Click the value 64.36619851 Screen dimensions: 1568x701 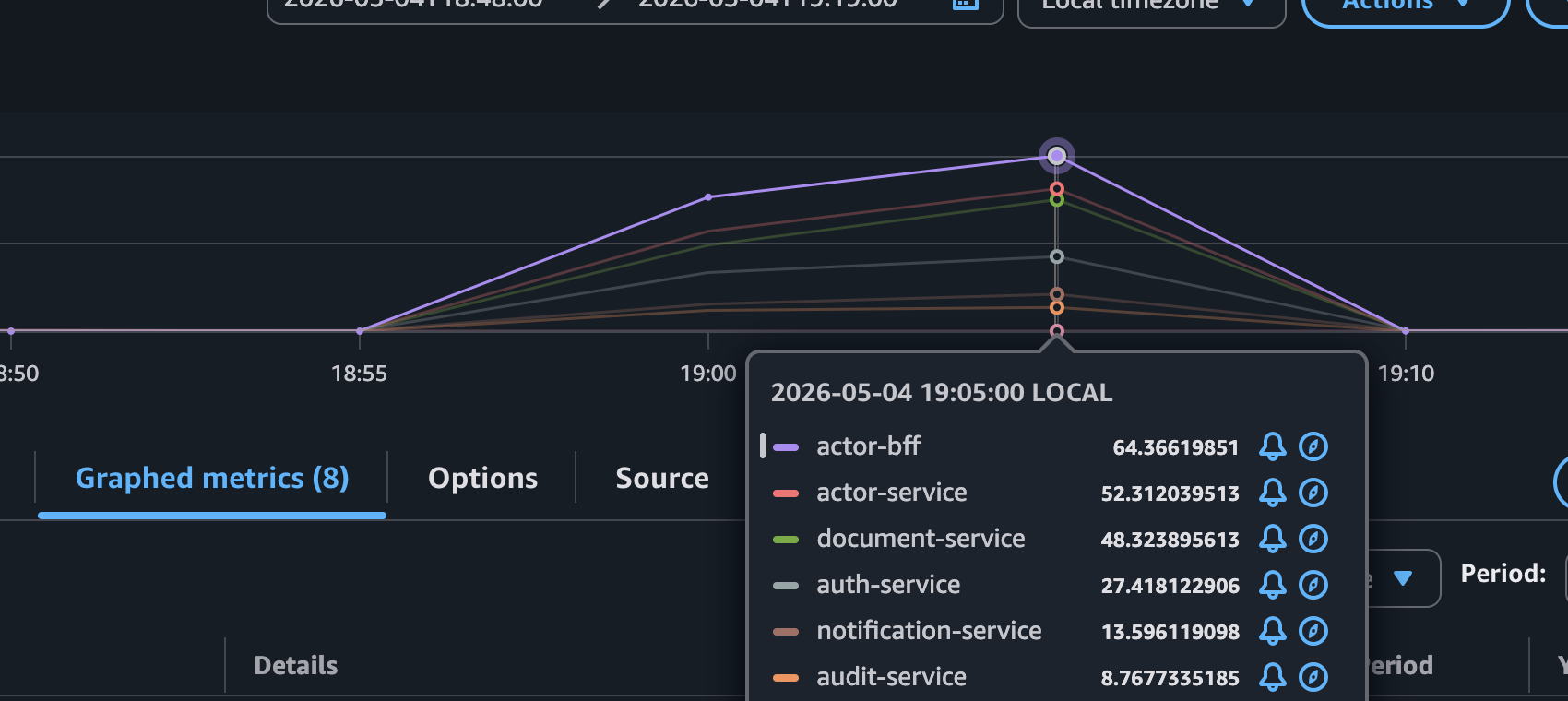click(x=1176, y=447)
